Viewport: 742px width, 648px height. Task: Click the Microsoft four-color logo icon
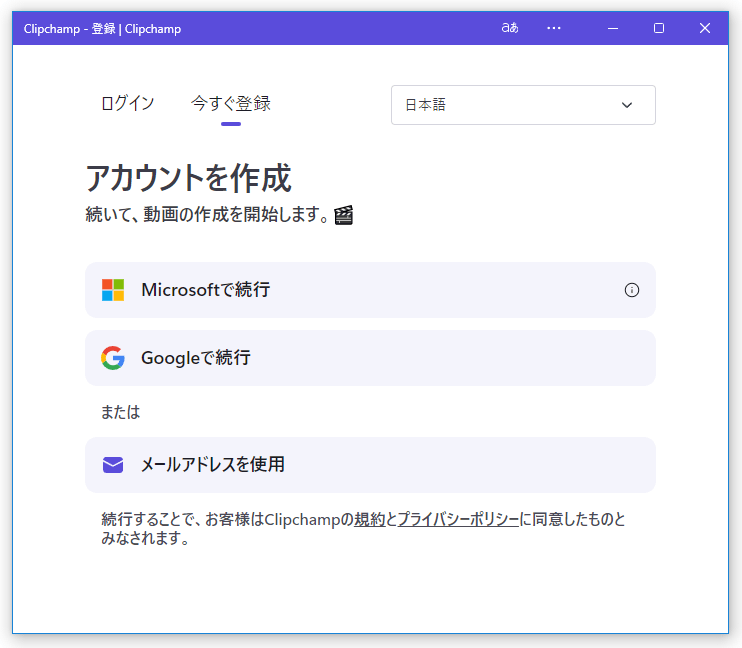113,290
